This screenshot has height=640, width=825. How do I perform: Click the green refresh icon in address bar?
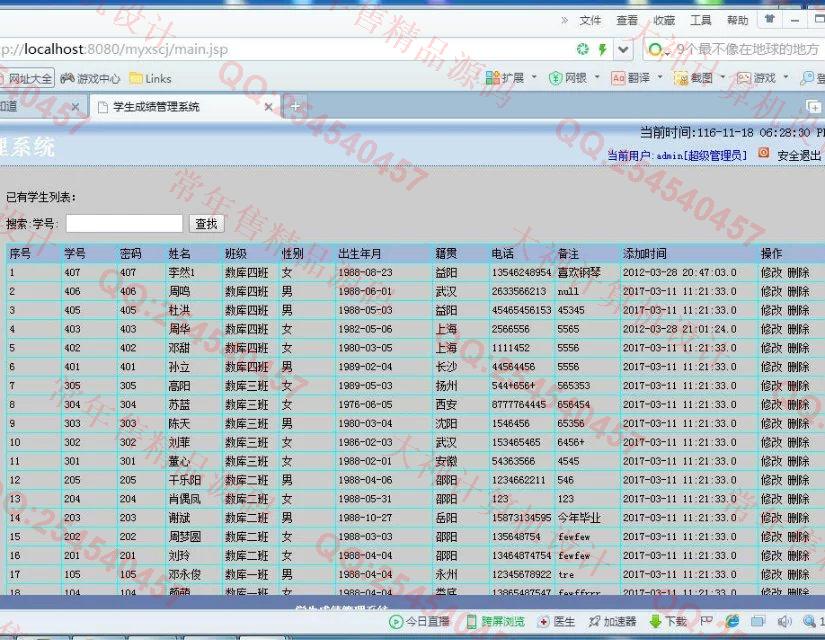[x=582, y=49]
